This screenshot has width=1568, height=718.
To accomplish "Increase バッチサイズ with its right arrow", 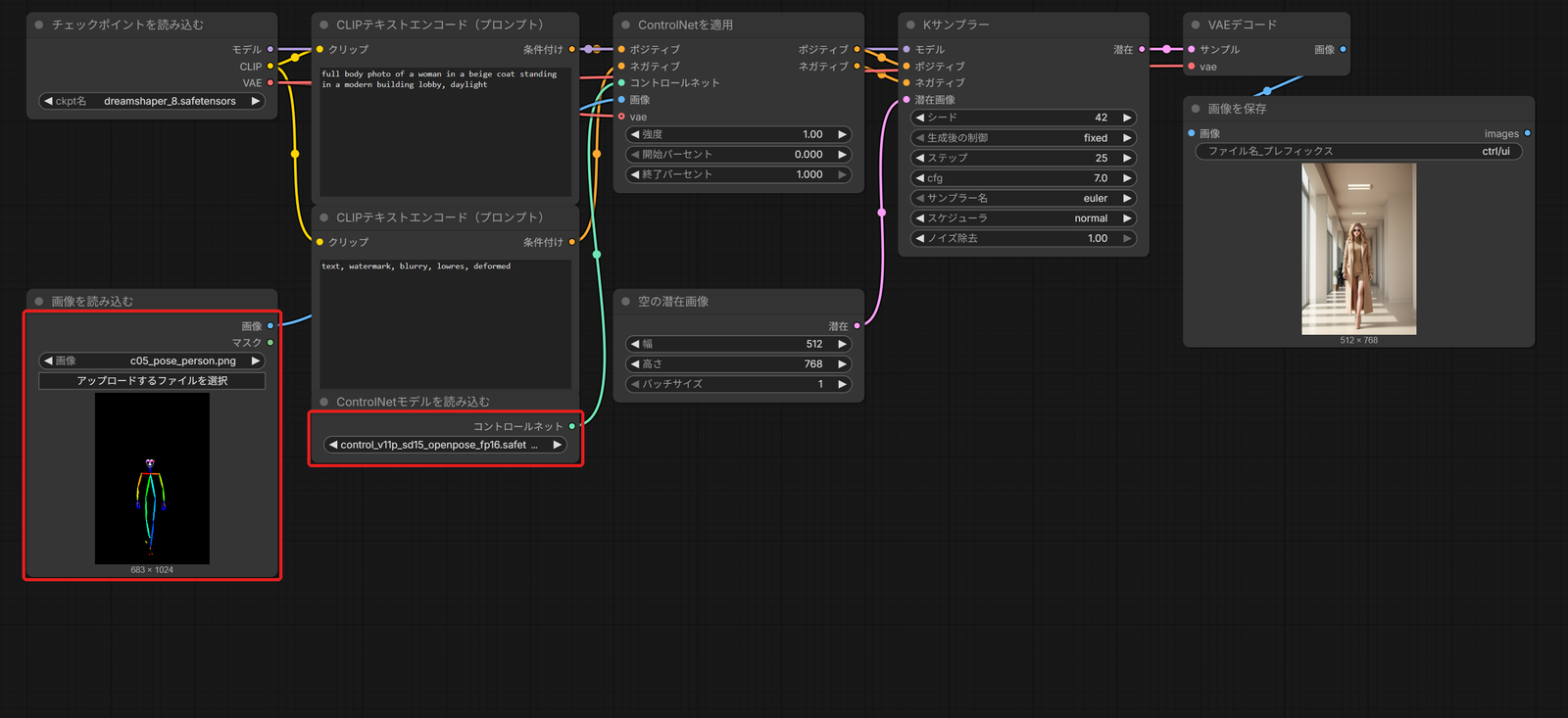I will 842,384.
